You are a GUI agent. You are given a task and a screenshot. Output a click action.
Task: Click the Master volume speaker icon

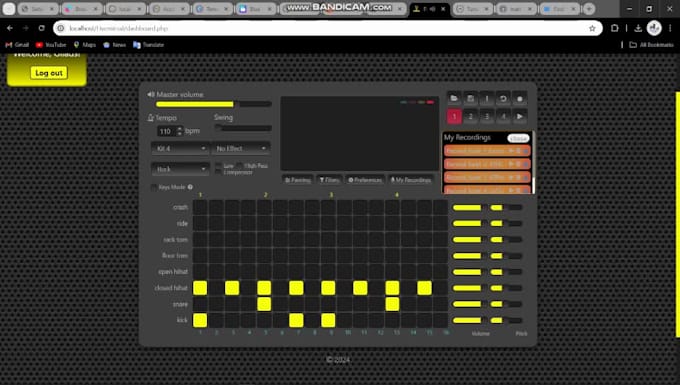(150, 94)
